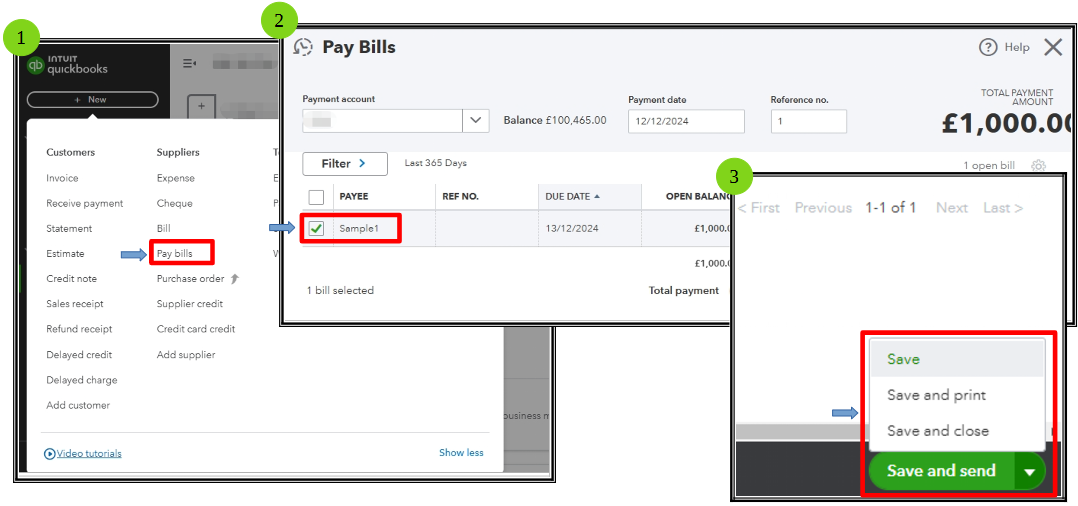Open the table settings gear icon
This screenshot has height=506, width=1078.
(x=1039, y=165)
